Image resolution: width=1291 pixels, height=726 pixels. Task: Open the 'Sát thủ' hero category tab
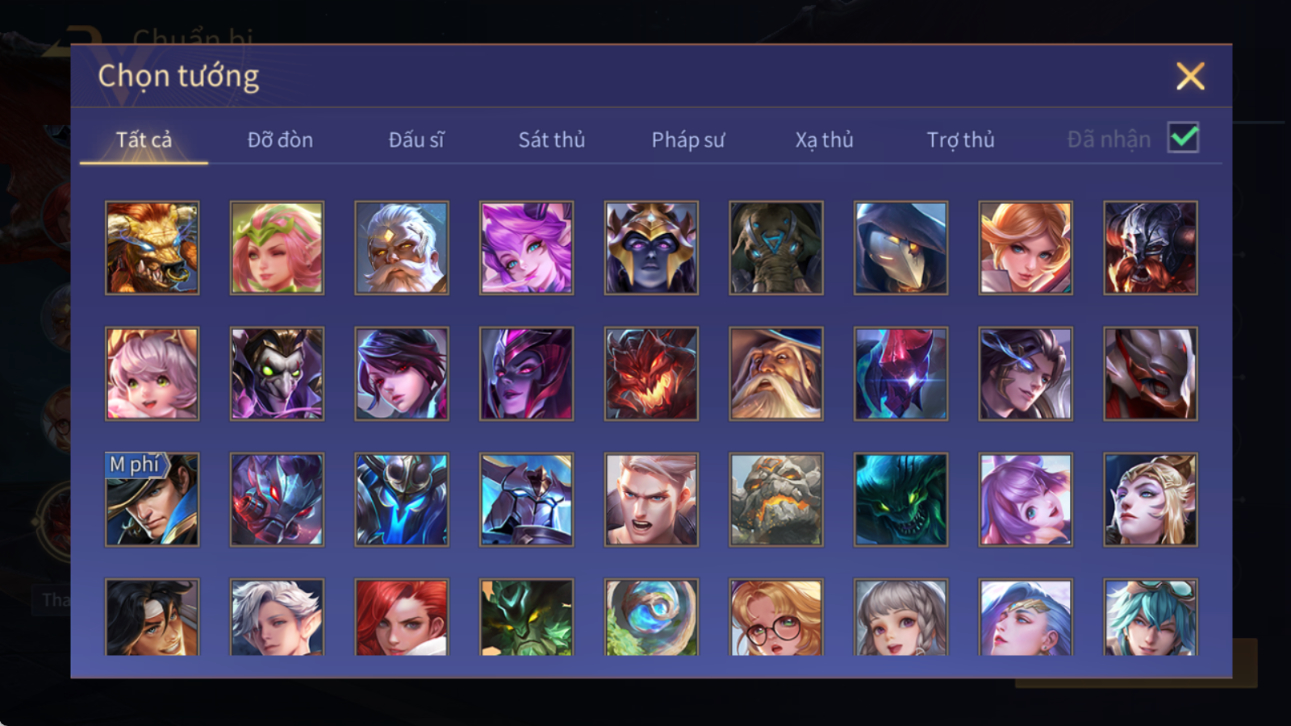click(551, 140)
